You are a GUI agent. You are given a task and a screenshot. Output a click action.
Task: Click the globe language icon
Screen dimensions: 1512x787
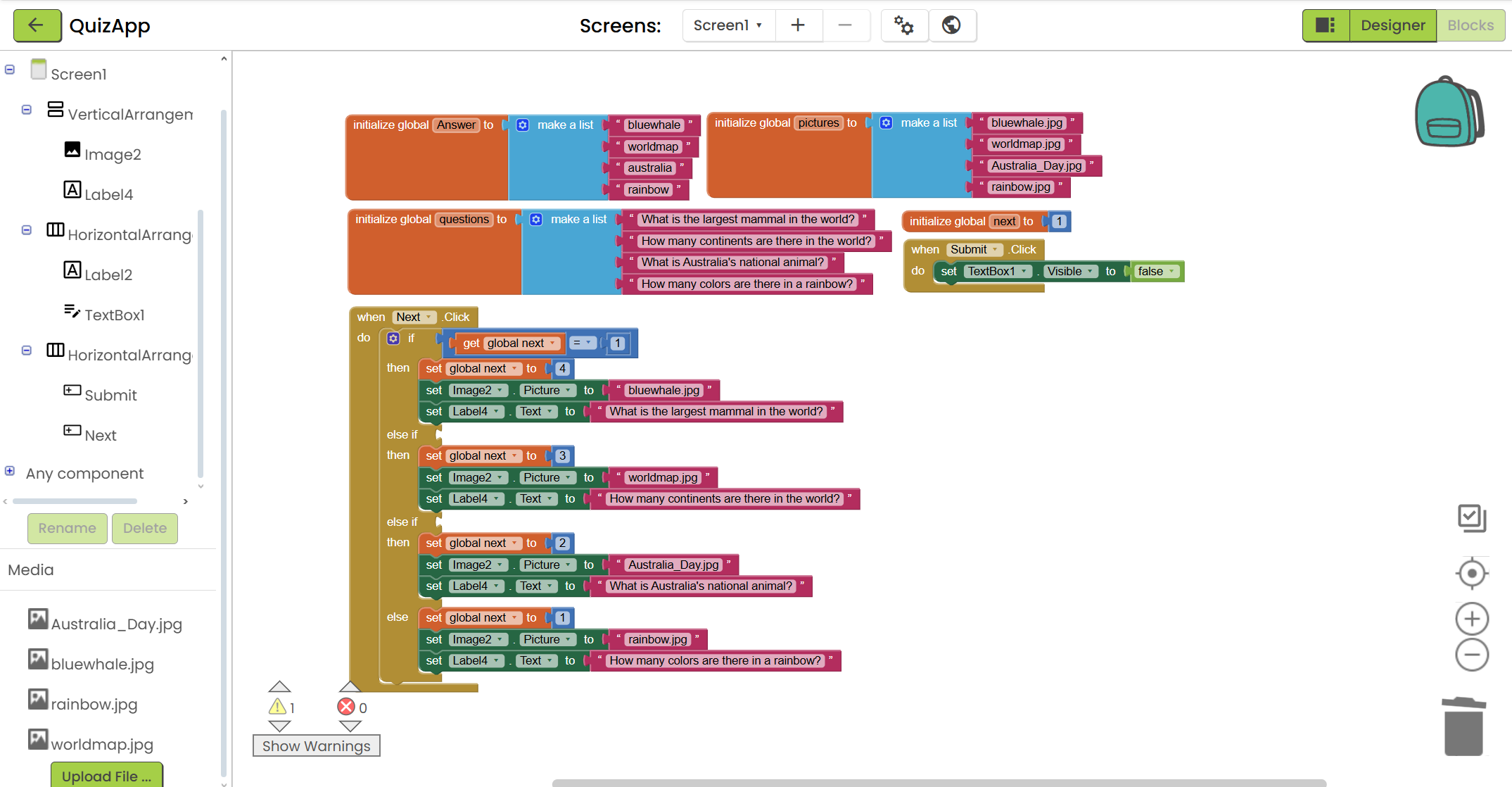951,26
